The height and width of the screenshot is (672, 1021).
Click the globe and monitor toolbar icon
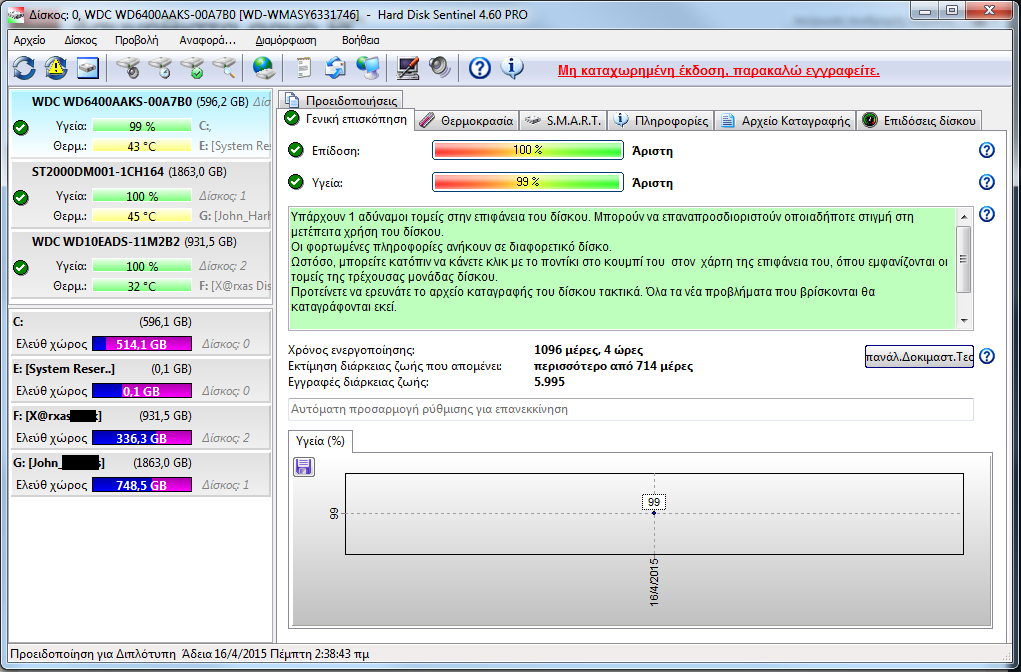tap(368, 68)
